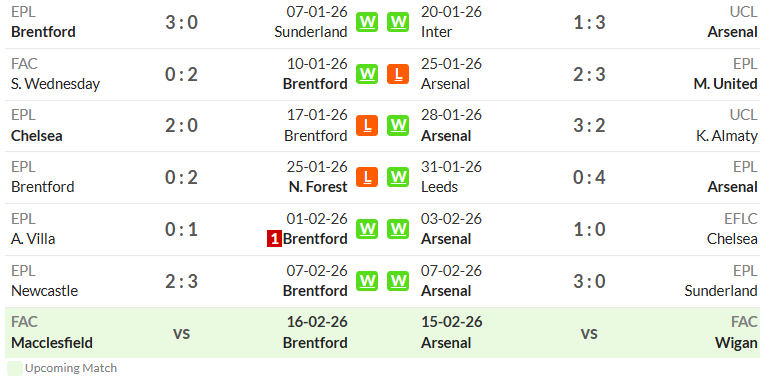Click the orange L badge beside Arsenal 25-01-26
Screen dimensions: 760x386
pos(398,74)
